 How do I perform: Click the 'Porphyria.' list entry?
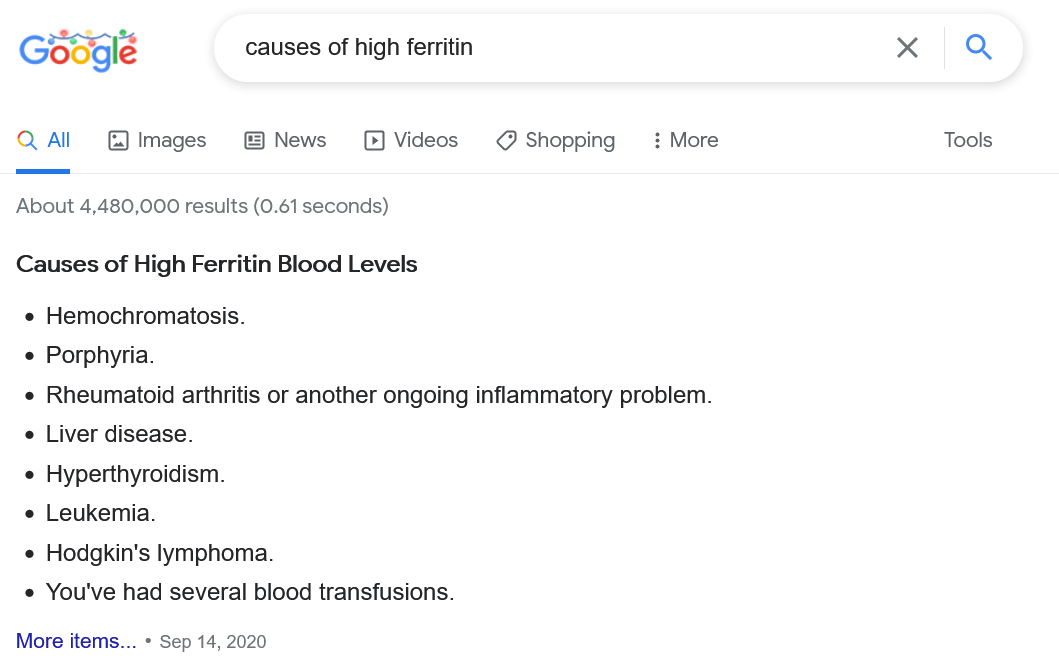100,355
